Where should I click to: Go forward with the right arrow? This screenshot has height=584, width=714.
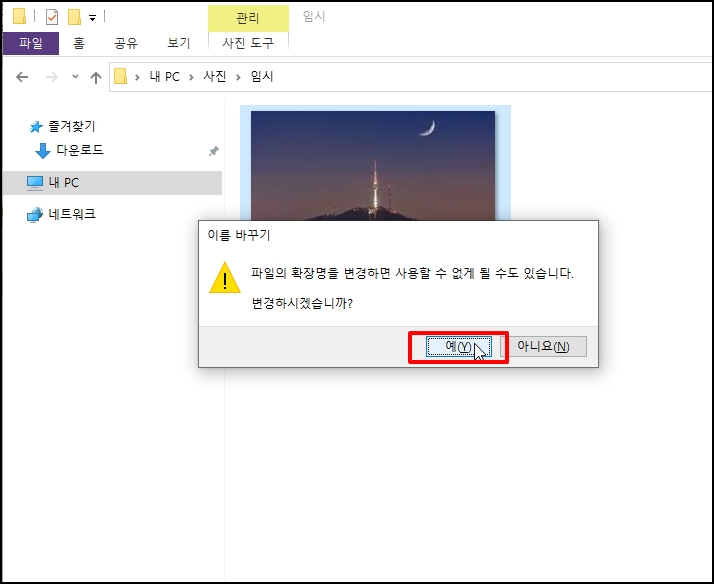coord(51,77)
